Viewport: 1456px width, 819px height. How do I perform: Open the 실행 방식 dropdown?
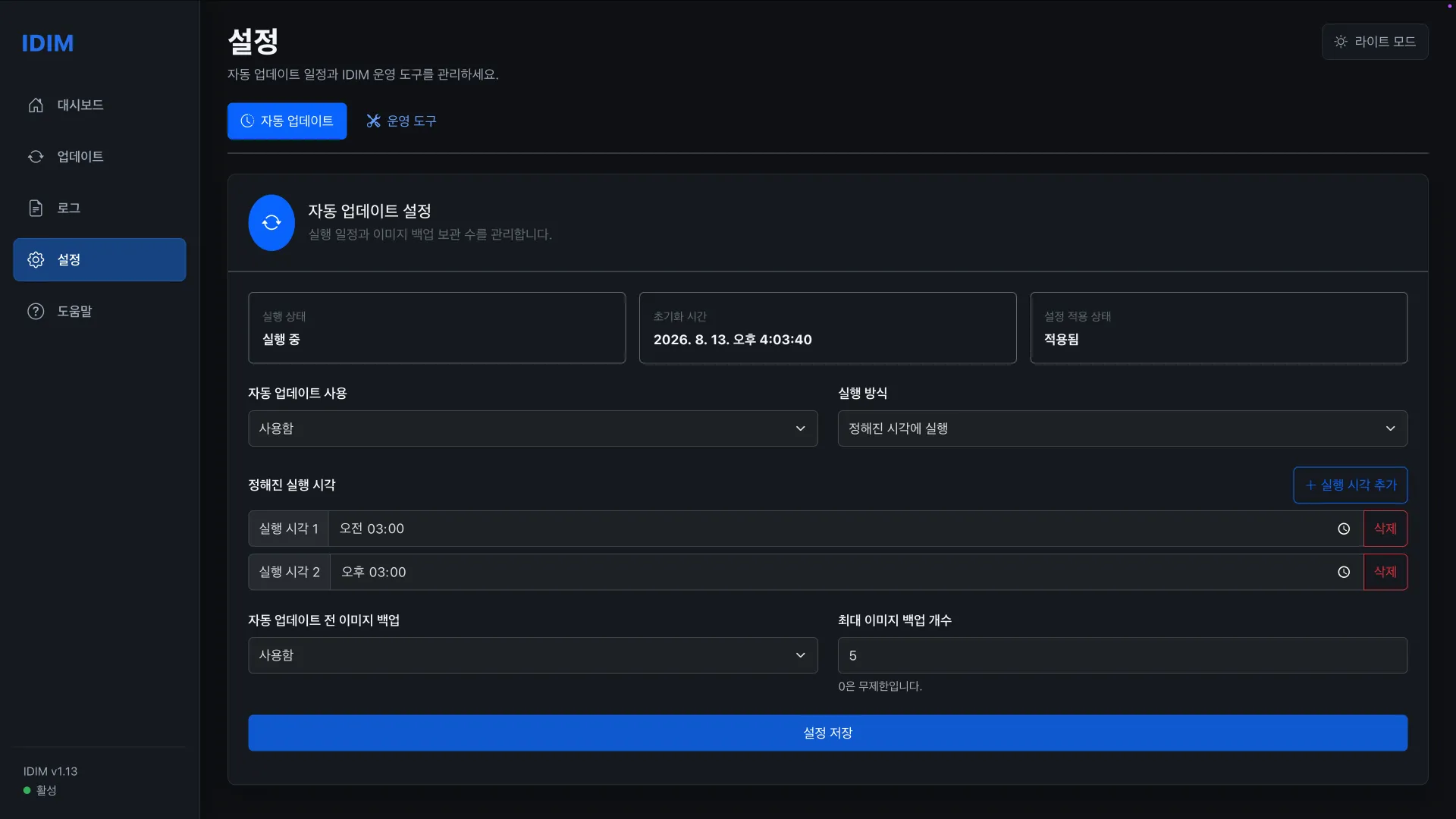pos(1122,429)
